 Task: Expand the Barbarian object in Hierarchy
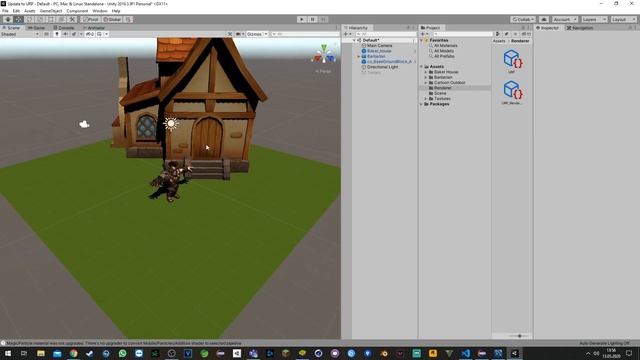359,56
